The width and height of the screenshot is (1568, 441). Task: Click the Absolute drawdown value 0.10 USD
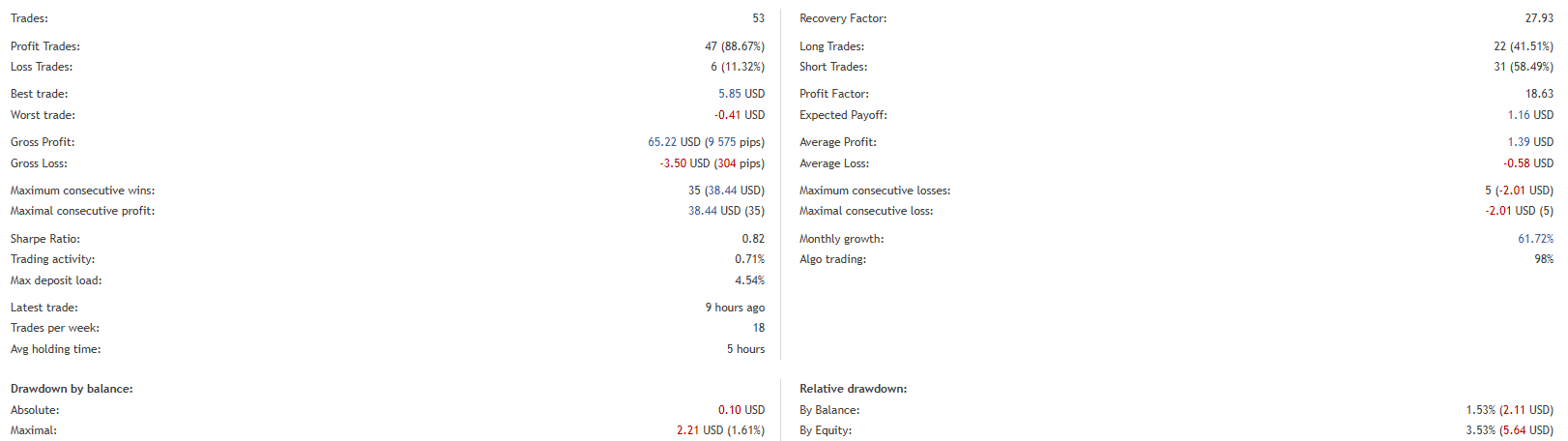point(740,410)
